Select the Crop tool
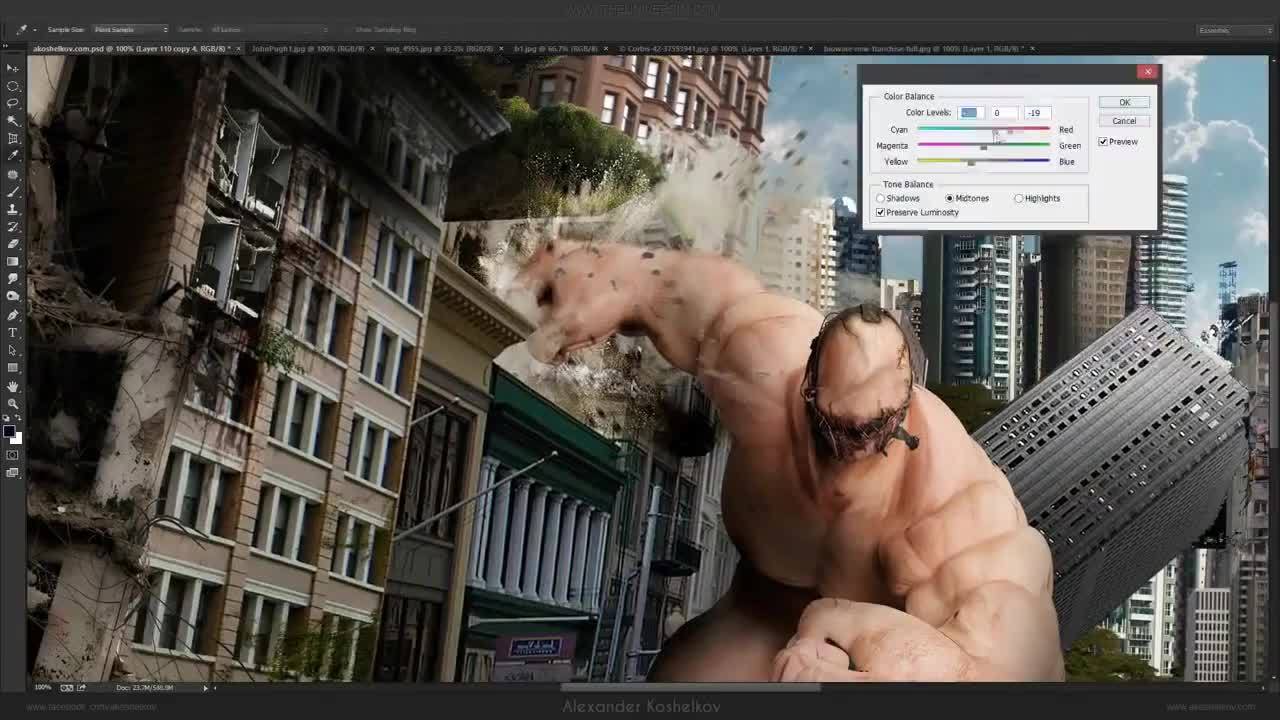 pyautogui.click(x=13, y=138)
